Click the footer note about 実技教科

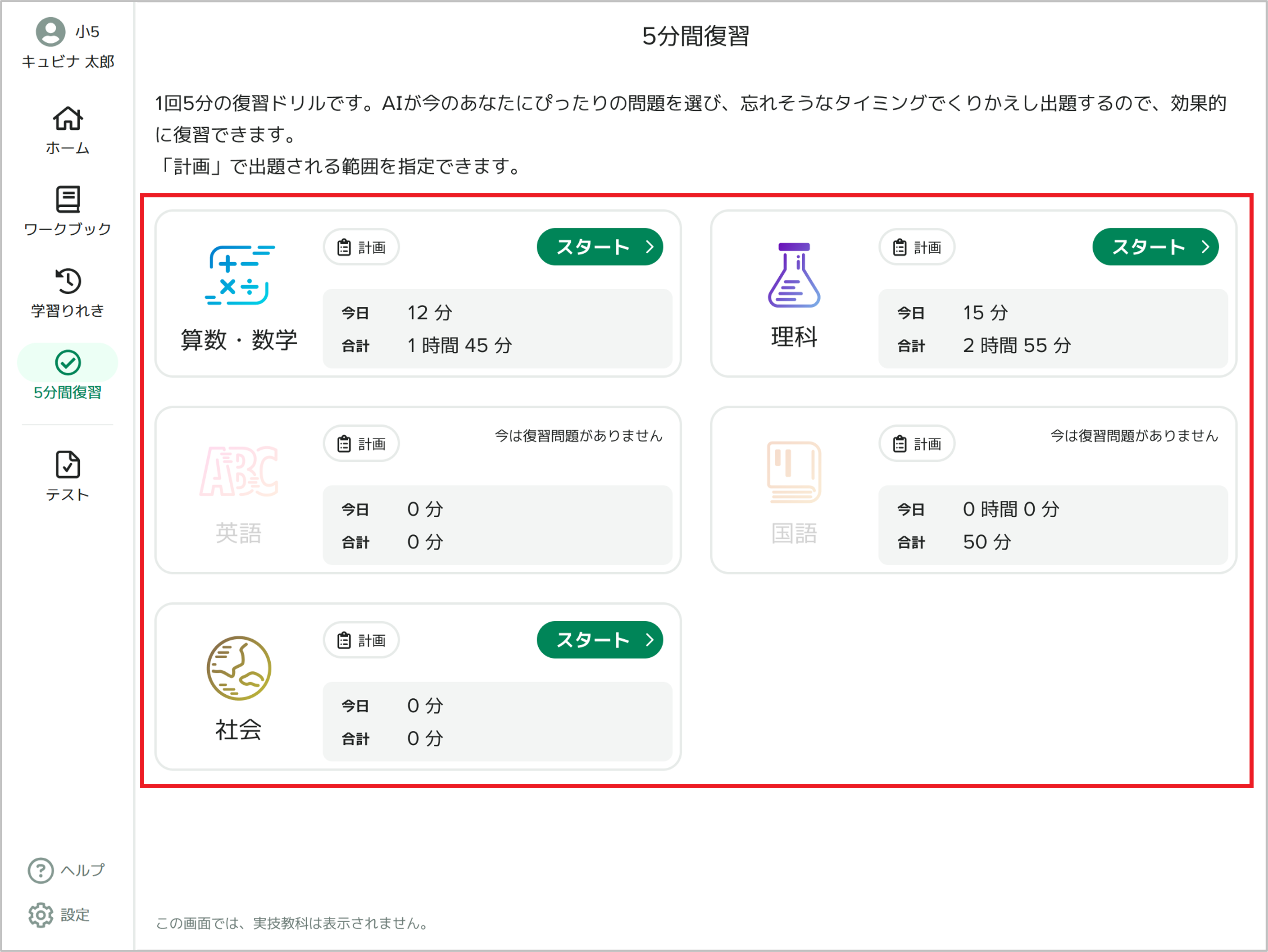[293, 923]
